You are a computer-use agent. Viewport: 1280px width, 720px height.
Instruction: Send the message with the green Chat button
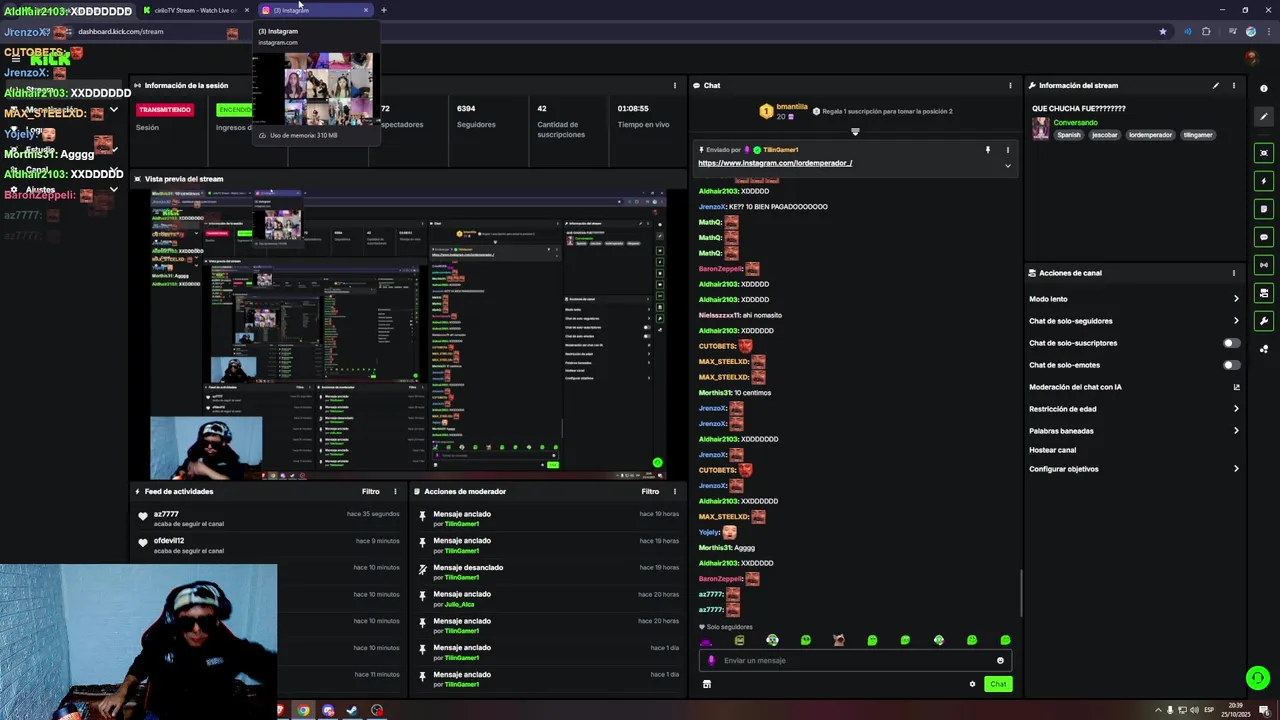pyautogui.click(x=998, y=684)
